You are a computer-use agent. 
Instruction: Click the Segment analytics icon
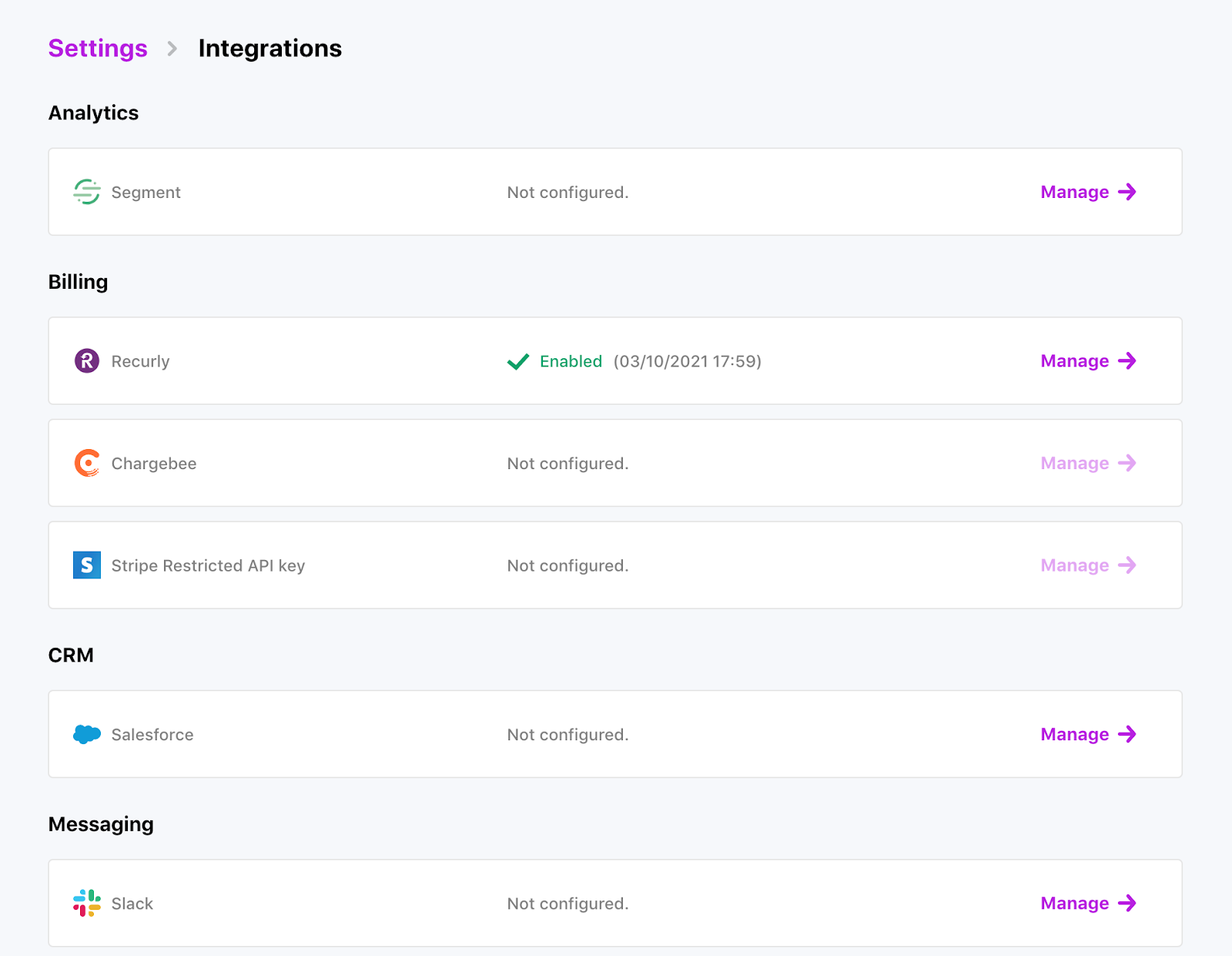[x=87, y=192]
